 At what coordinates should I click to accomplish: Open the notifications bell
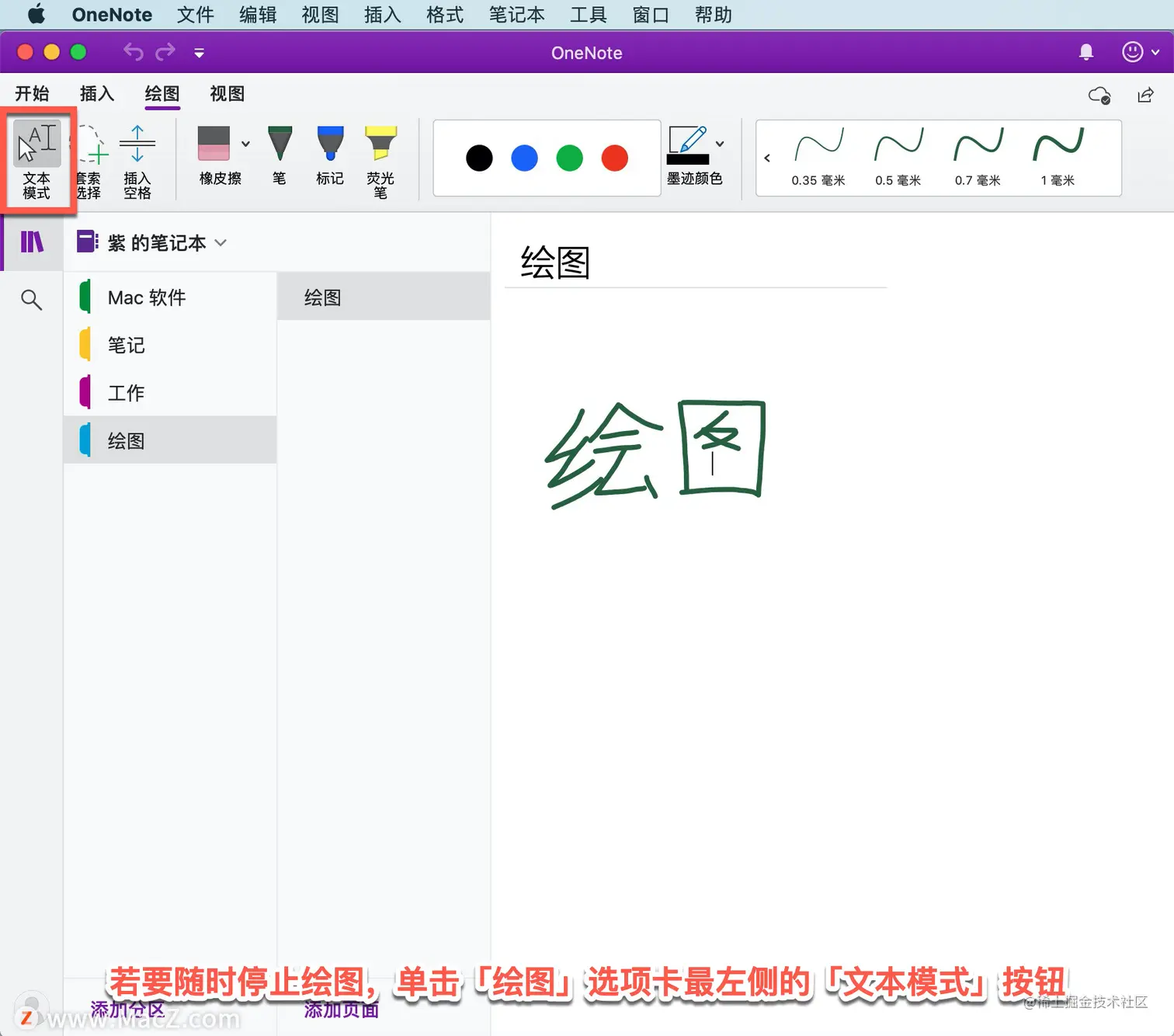1086,52
